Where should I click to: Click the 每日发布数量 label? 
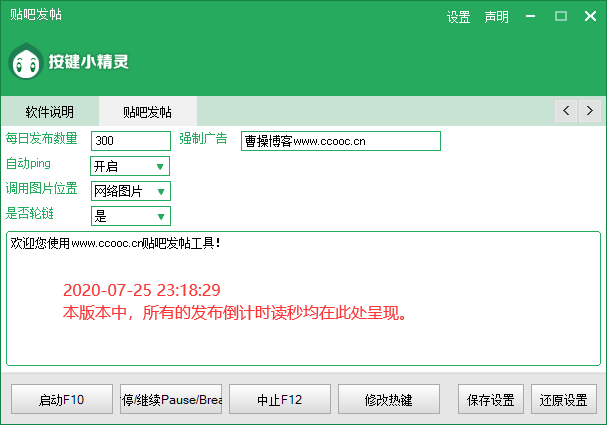[x=41, y=138]
